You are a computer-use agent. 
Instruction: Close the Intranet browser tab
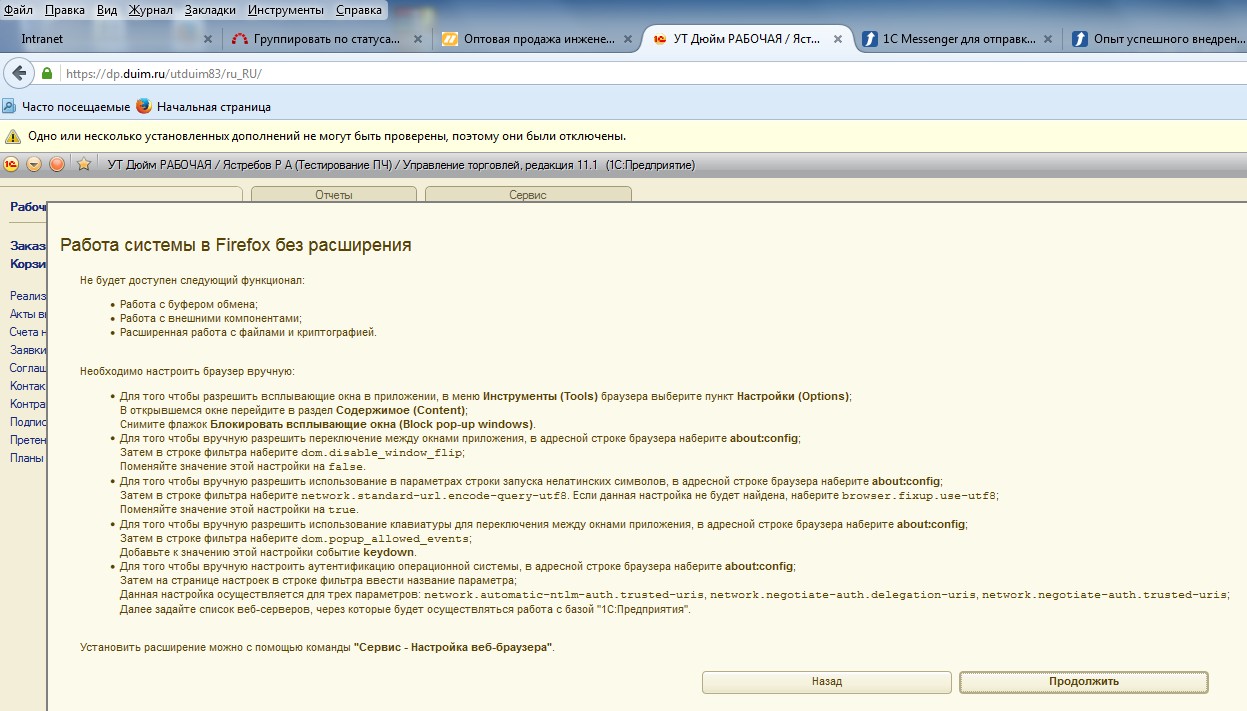pos(208,40)
